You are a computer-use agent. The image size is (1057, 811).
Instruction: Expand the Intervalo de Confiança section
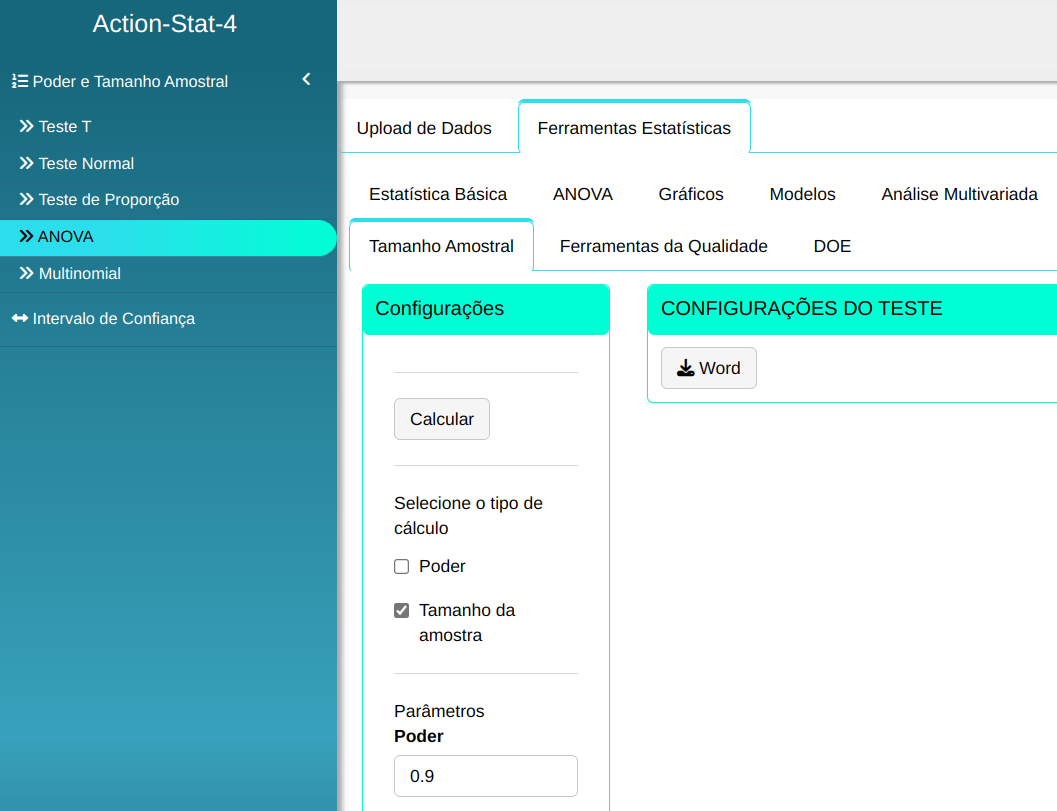[113, 319]
